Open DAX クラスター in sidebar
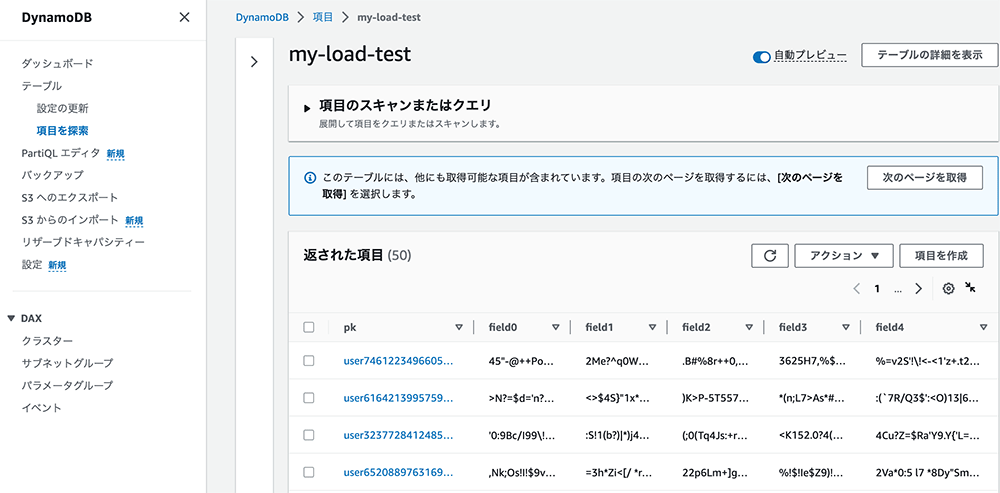This screenshot has width=1000, height=493. point(47,341)
